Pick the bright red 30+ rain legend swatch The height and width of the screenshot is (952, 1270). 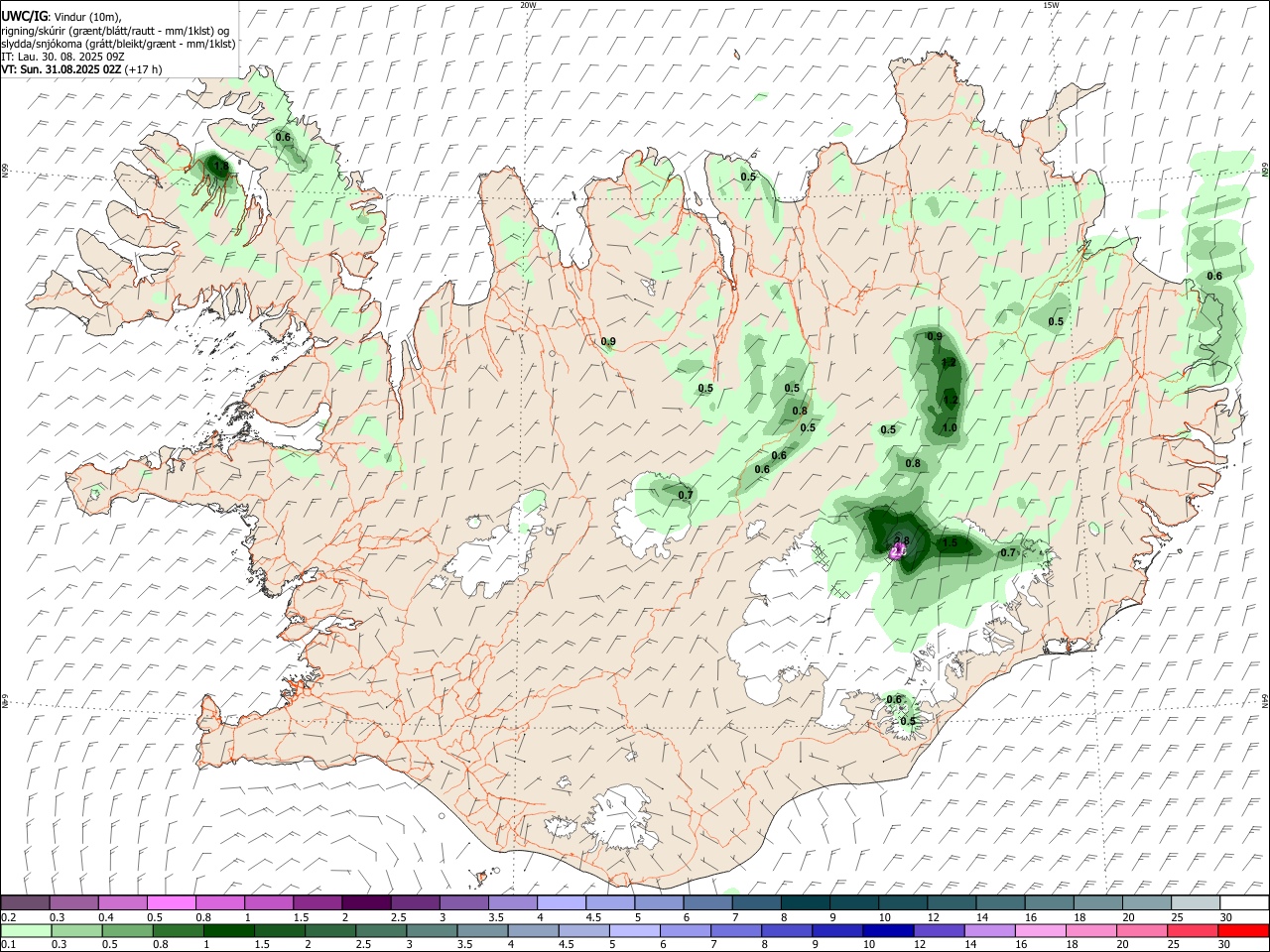[1243, 930]
